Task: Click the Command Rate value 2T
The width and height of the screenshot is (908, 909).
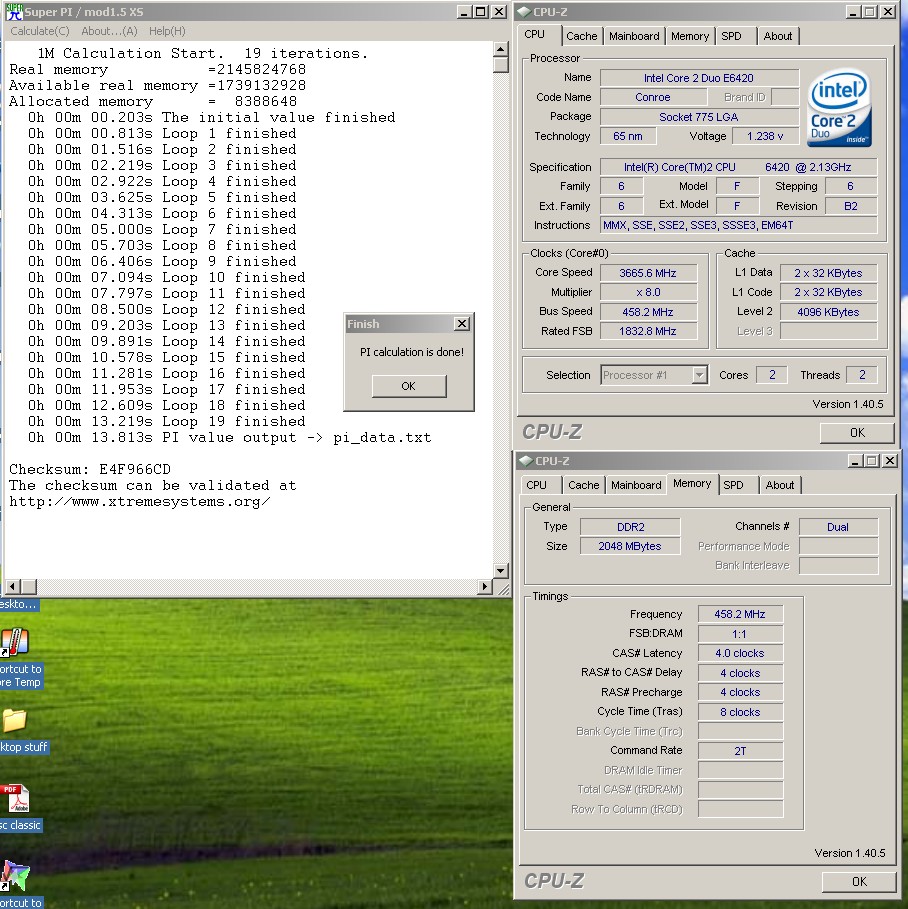Action: 740,751
